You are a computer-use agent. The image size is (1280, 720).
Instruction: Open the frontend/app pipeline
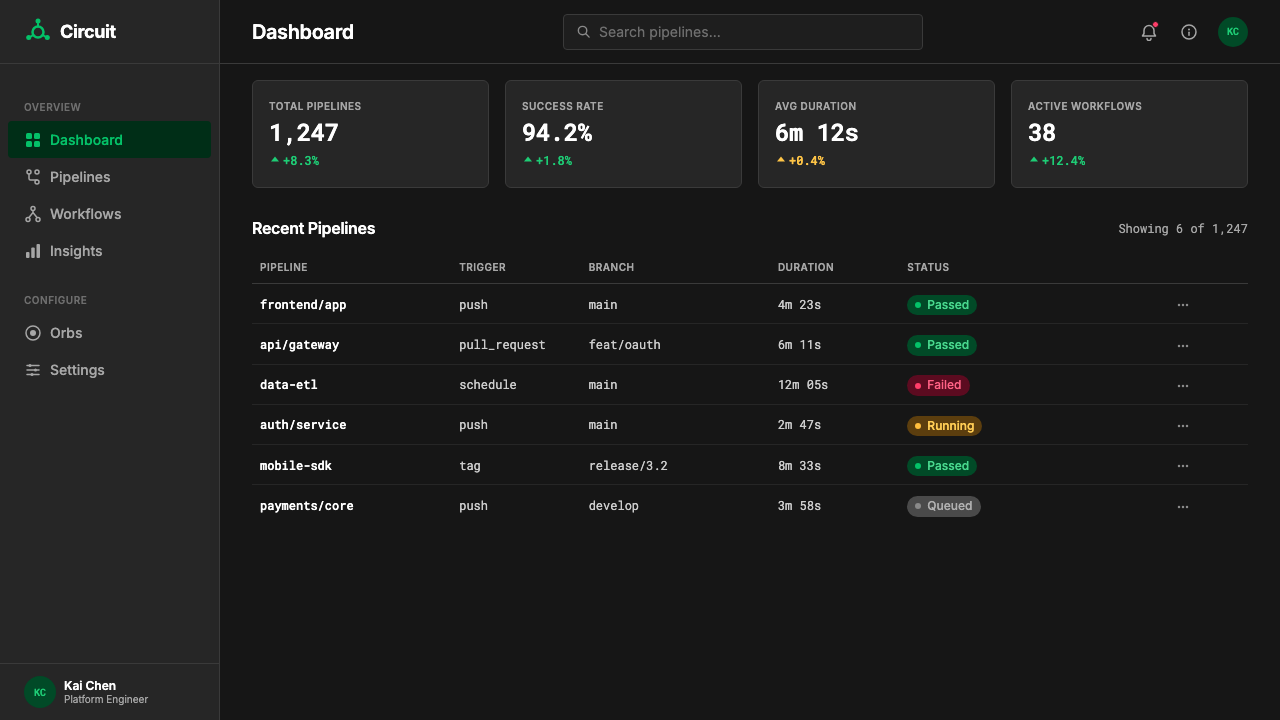(303, 304)
